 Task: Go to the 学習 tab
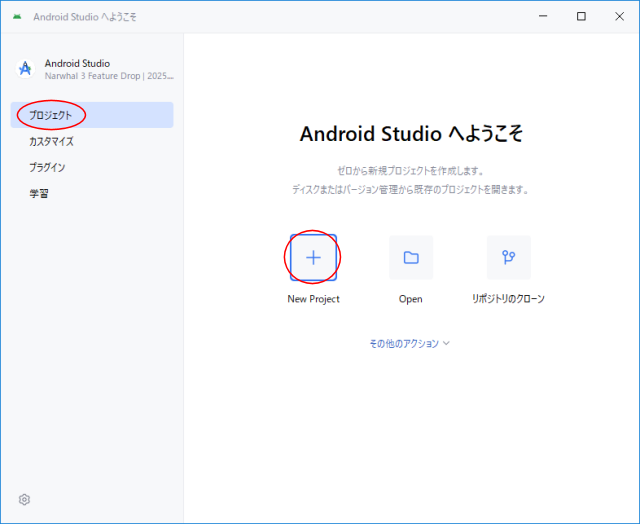pos(39,193)
